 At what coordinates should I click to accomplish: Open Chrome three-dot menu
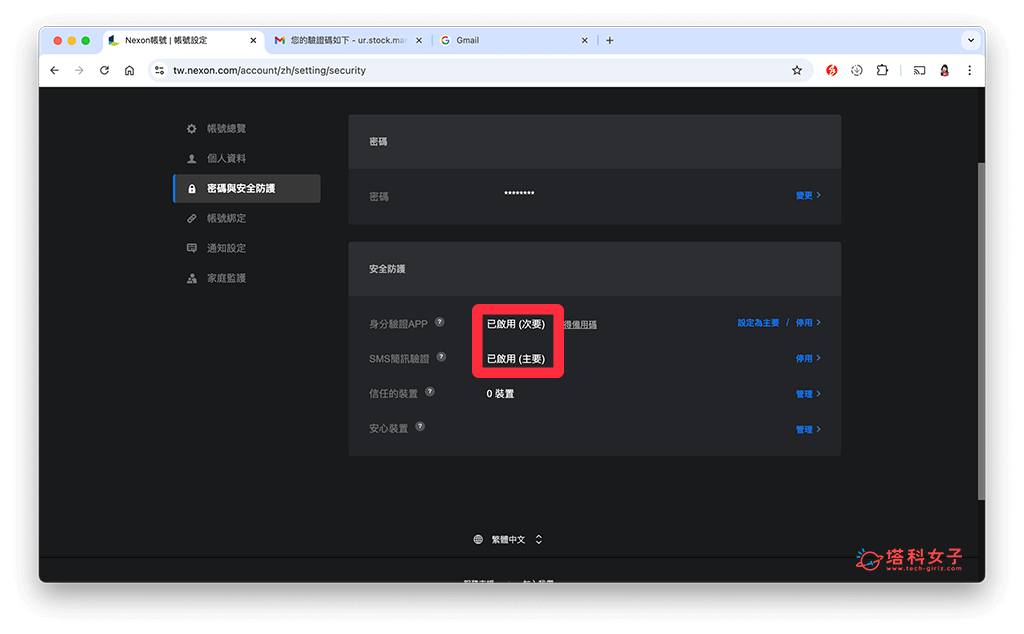coord(969,70)
